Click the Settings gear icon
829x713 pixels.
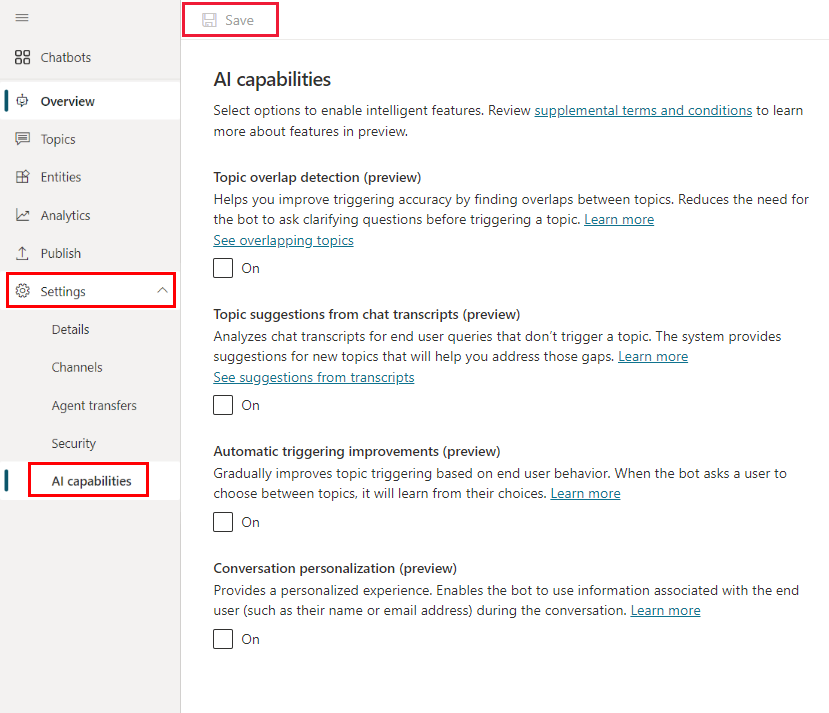click(23, 291)
